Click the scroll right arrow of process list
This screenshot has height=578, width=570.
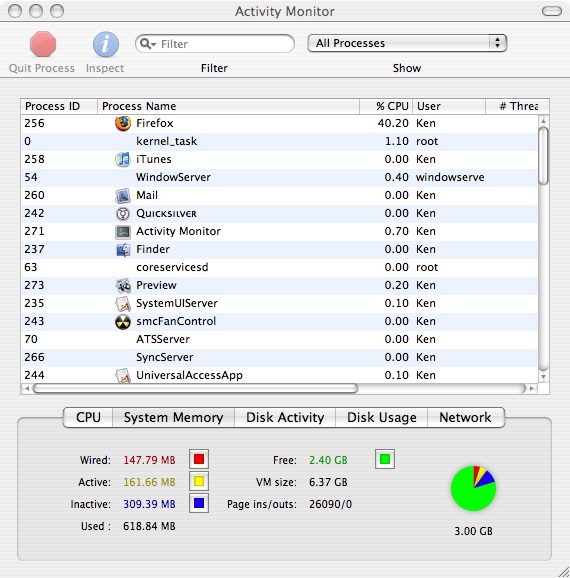coord(532,388)
